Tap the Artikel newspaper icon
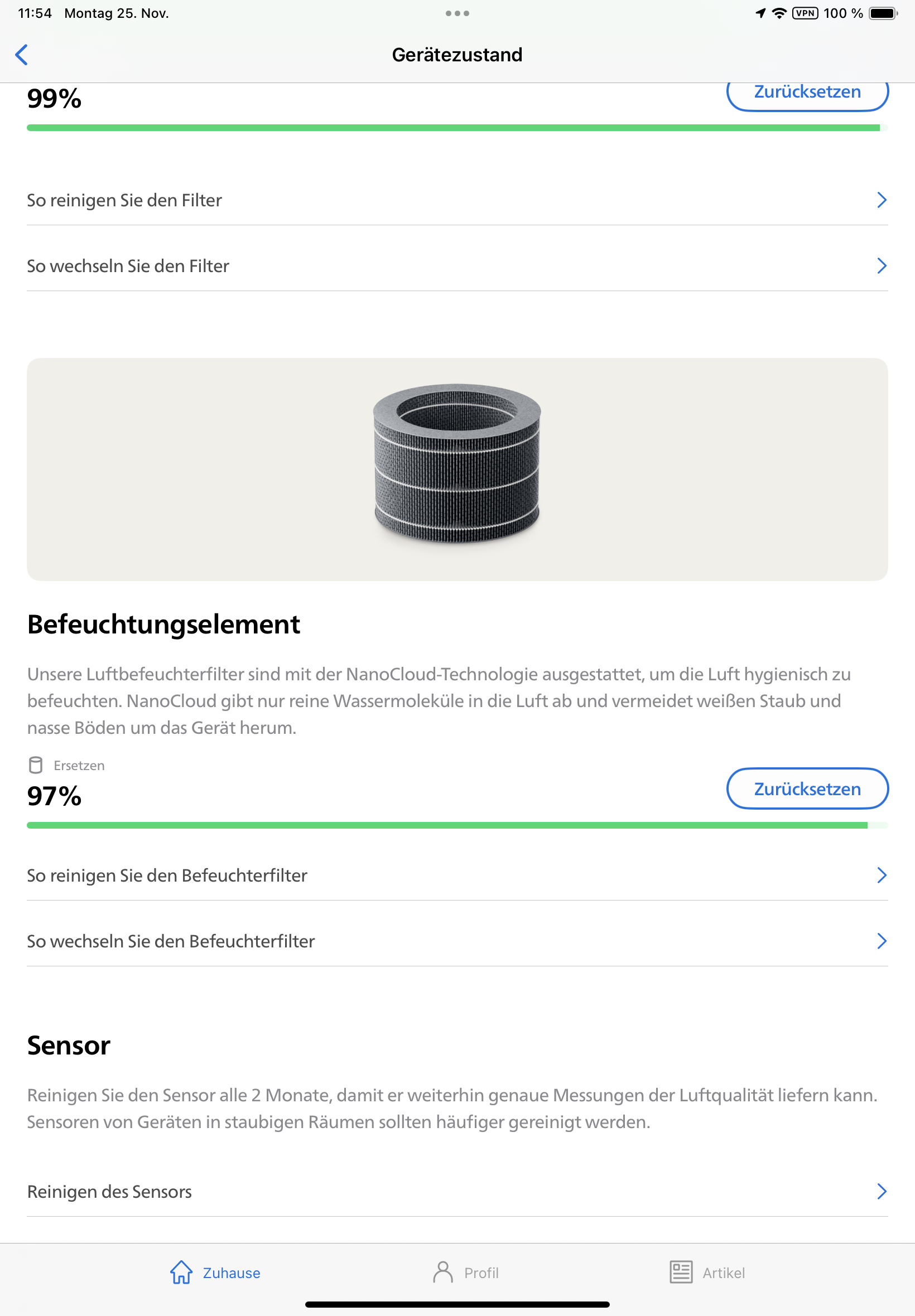 coord(681,1273)
